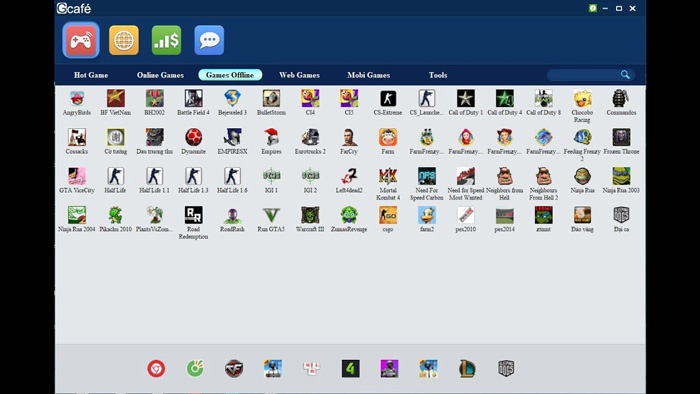Launch the Warcraft III icon
This screenshot has width=700, height=394.
[x=310, y=215]
